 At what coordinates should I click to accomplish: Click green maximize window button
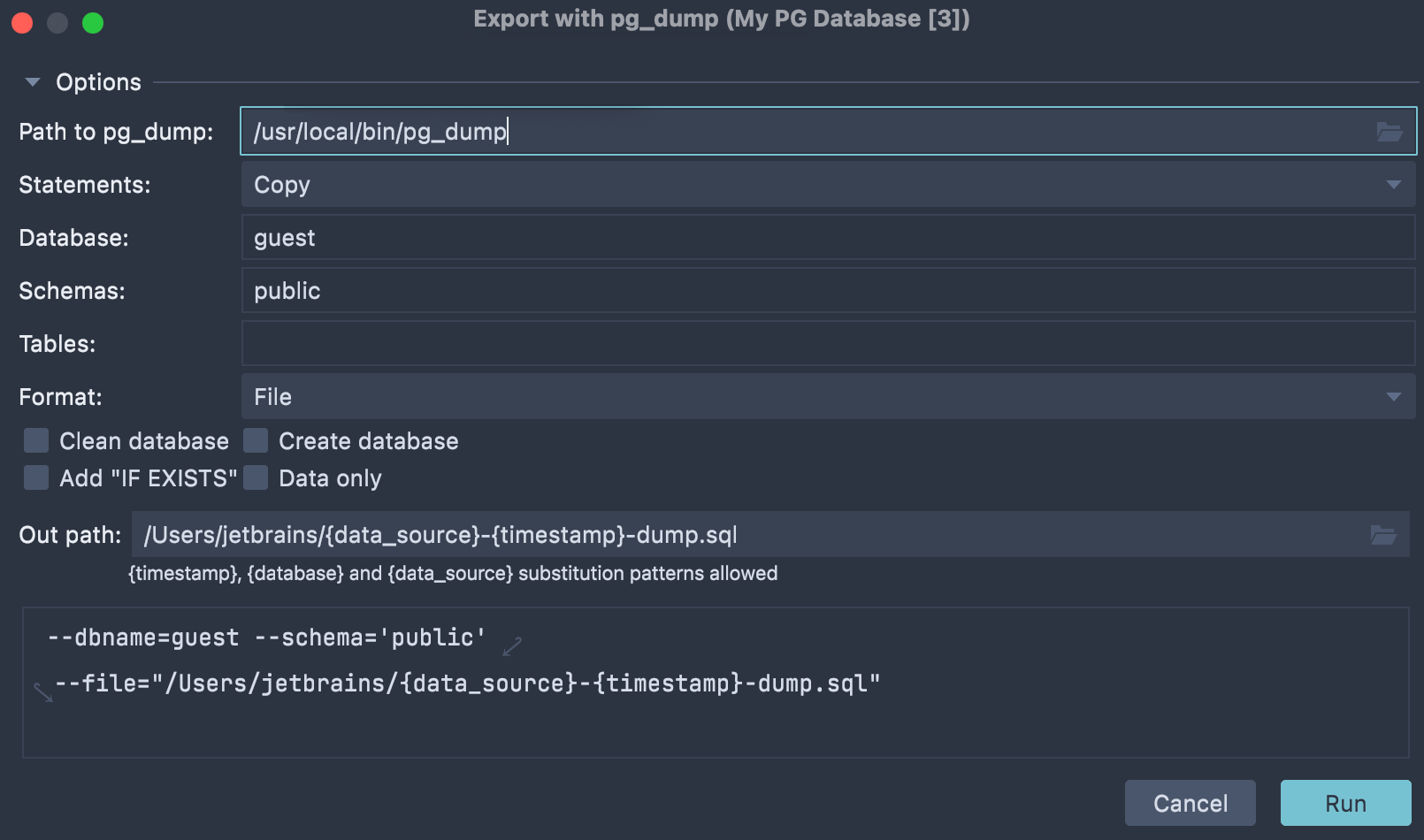(93, 23)
